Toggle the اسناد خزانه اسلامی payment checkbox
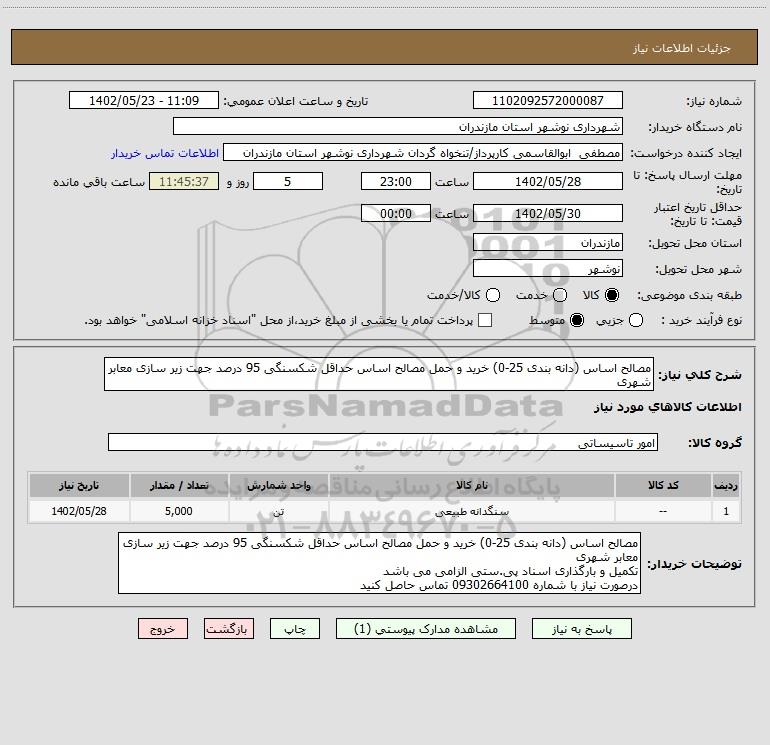This screenshot has width=770, height=745. [485, 320]
